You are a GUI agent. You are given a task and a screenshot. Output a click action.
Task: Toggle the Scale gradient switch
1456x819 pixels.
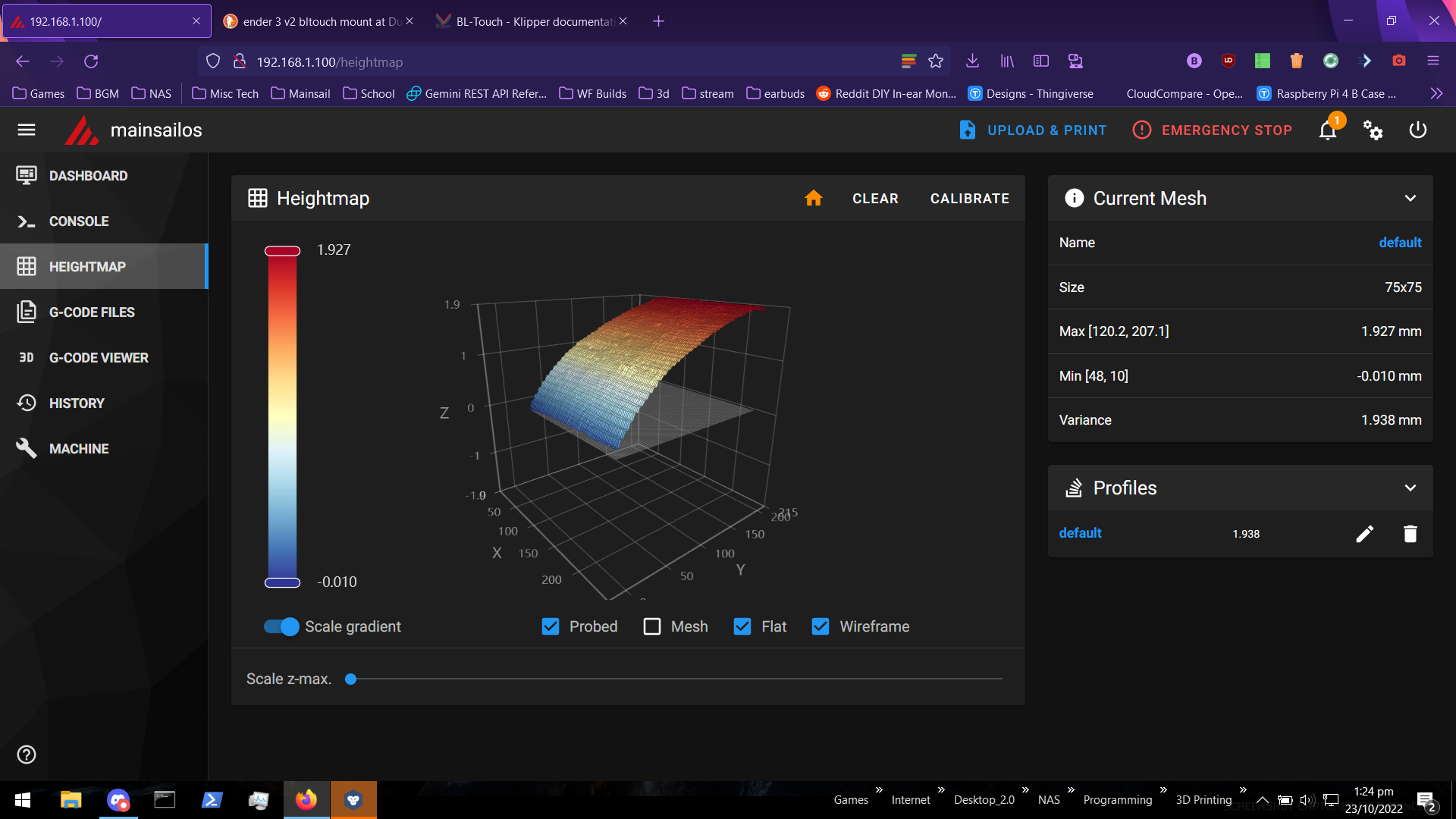point(280,626)
